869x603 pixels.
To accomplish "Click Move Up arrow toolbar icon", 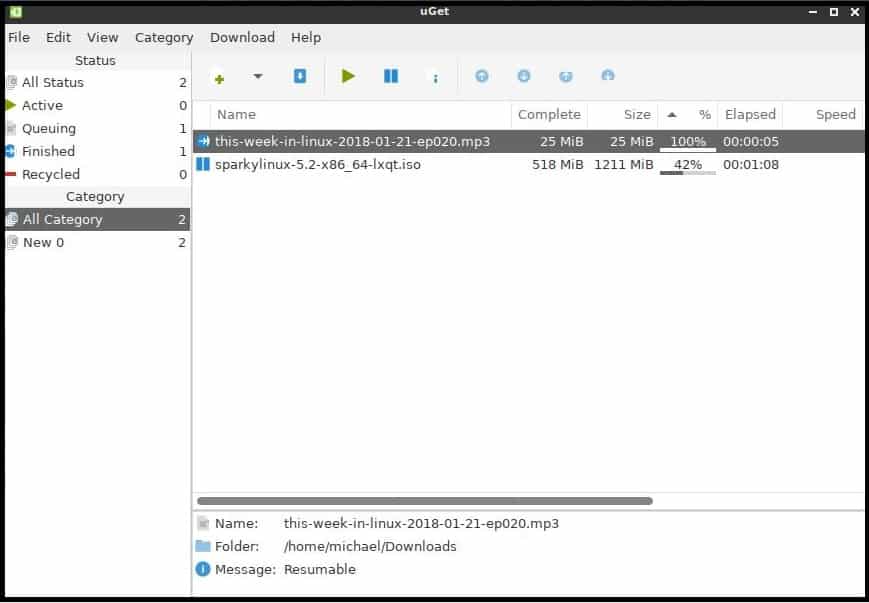I will click(x=482, y=76).
